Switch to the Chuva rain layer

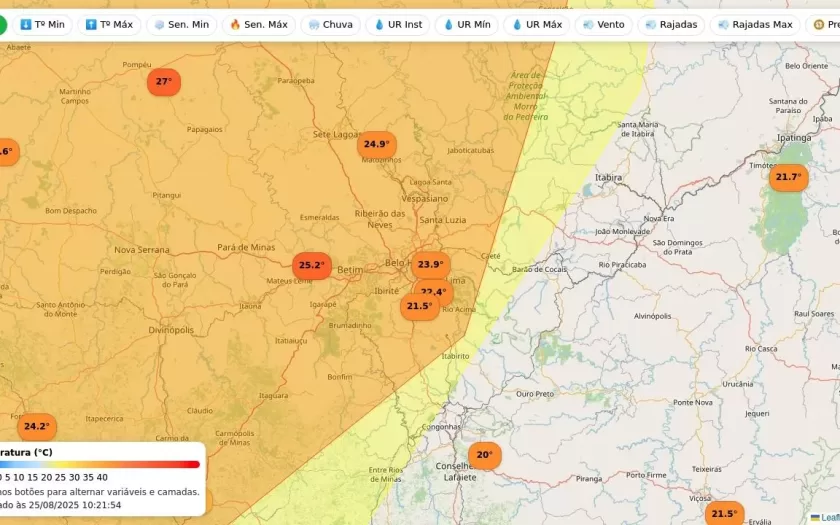(x=331, y=25)
